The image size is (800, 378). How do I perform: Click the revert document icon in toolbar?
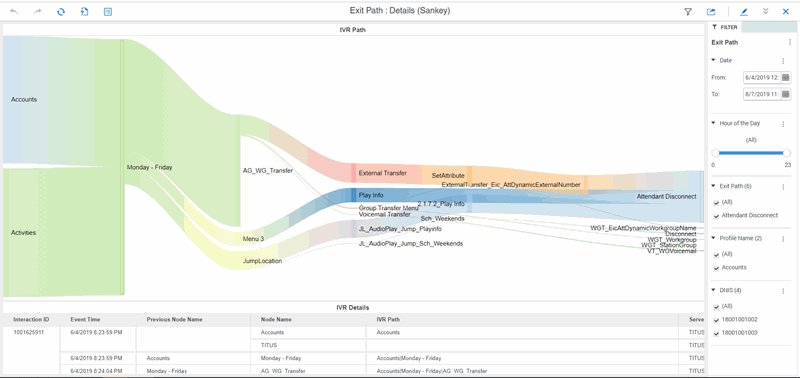coord(85,11)
